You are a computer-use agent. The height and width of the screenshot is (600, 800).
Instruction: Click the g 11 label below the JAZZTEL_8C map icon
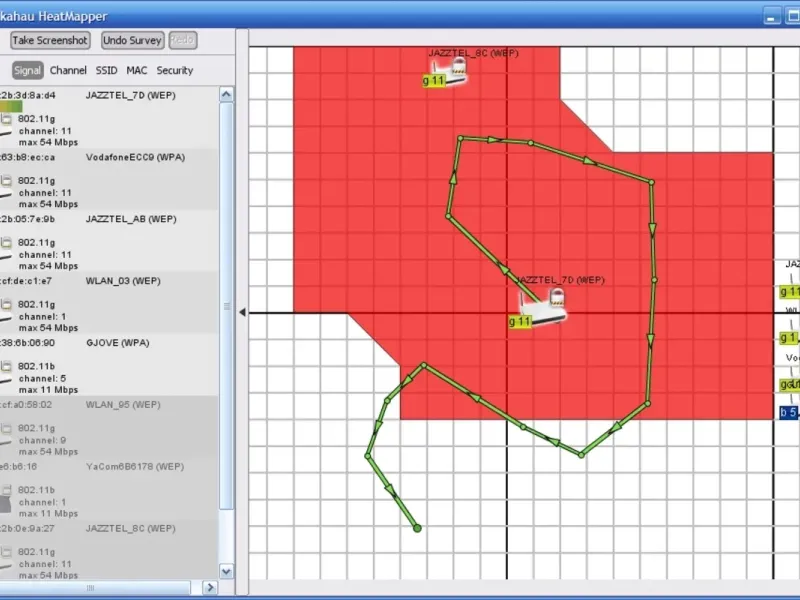coord(434,81)
